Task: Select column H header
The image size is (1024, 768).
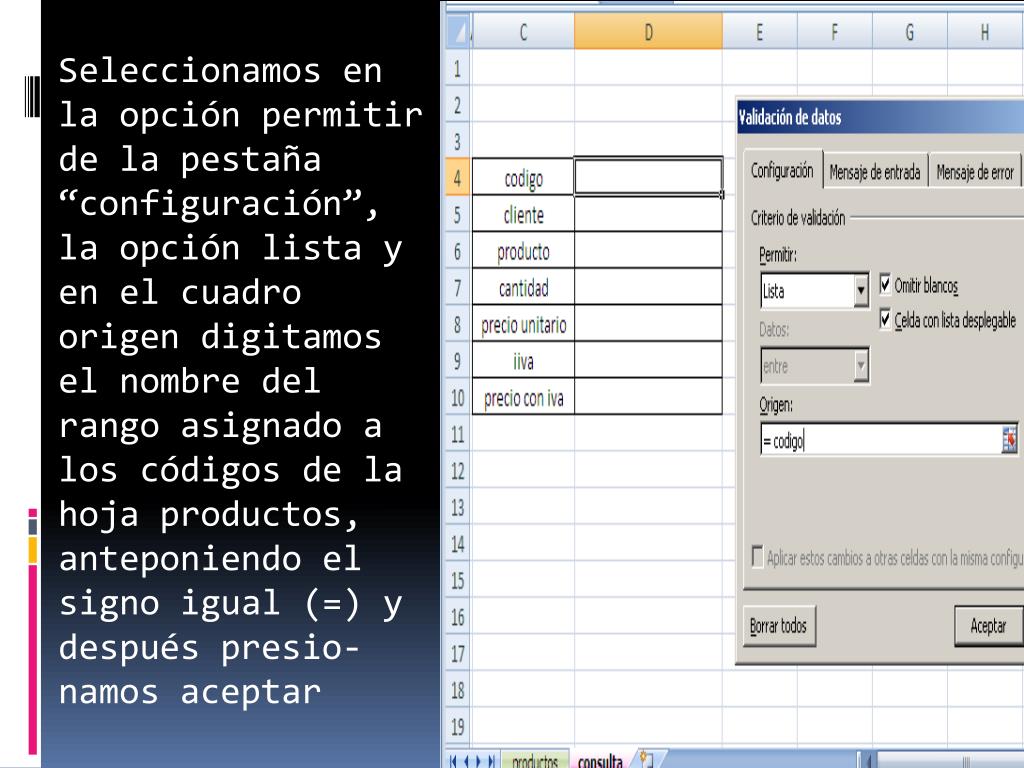Action: coord(985,31)
